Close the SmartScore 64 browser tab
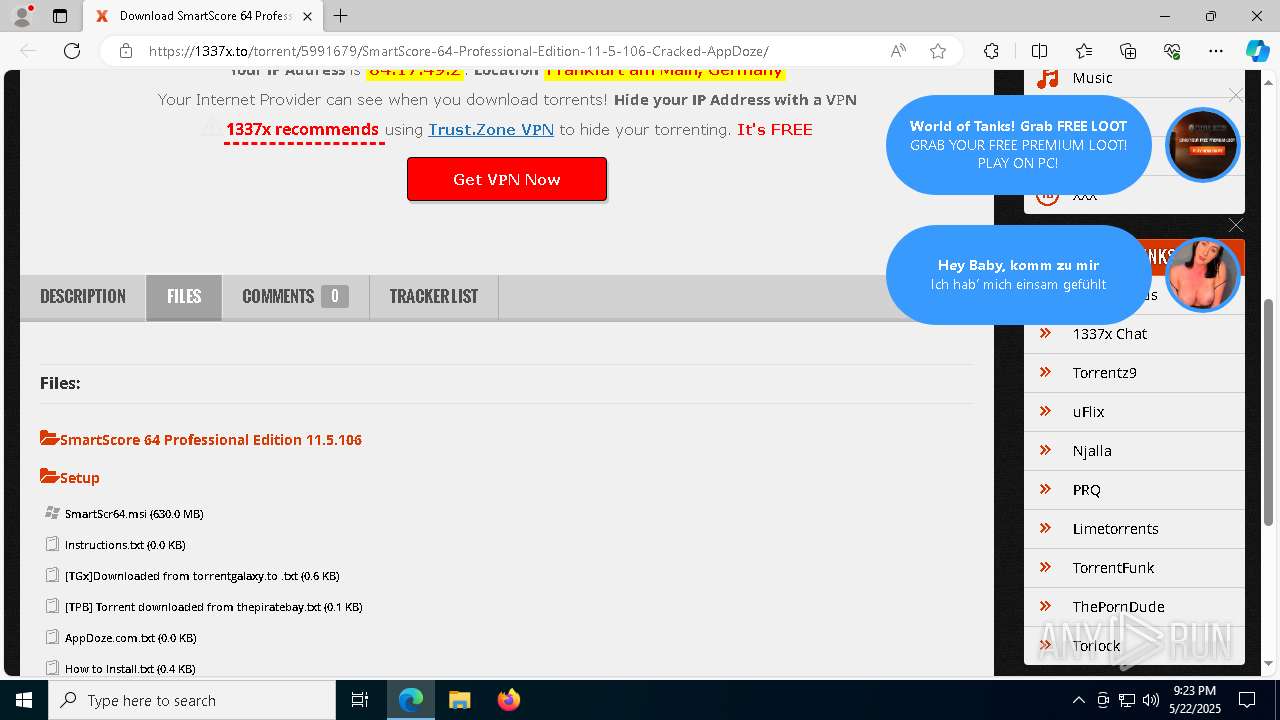1280x720 pixels. pos(308,16)
